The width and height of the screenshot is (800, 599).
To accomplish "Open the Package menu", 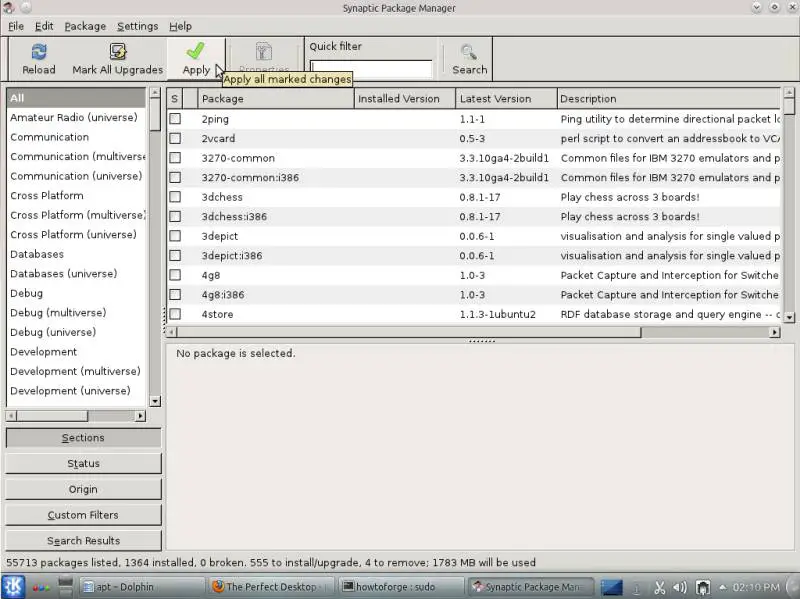I will (85, 26).
